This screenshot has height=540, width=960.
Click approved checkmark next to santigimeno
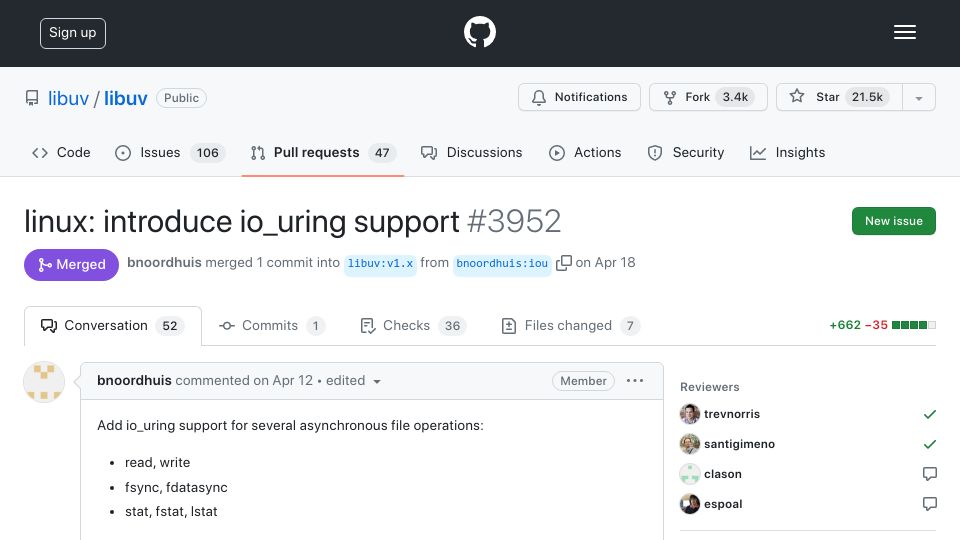pyautogui.click(x=929, y=444)
